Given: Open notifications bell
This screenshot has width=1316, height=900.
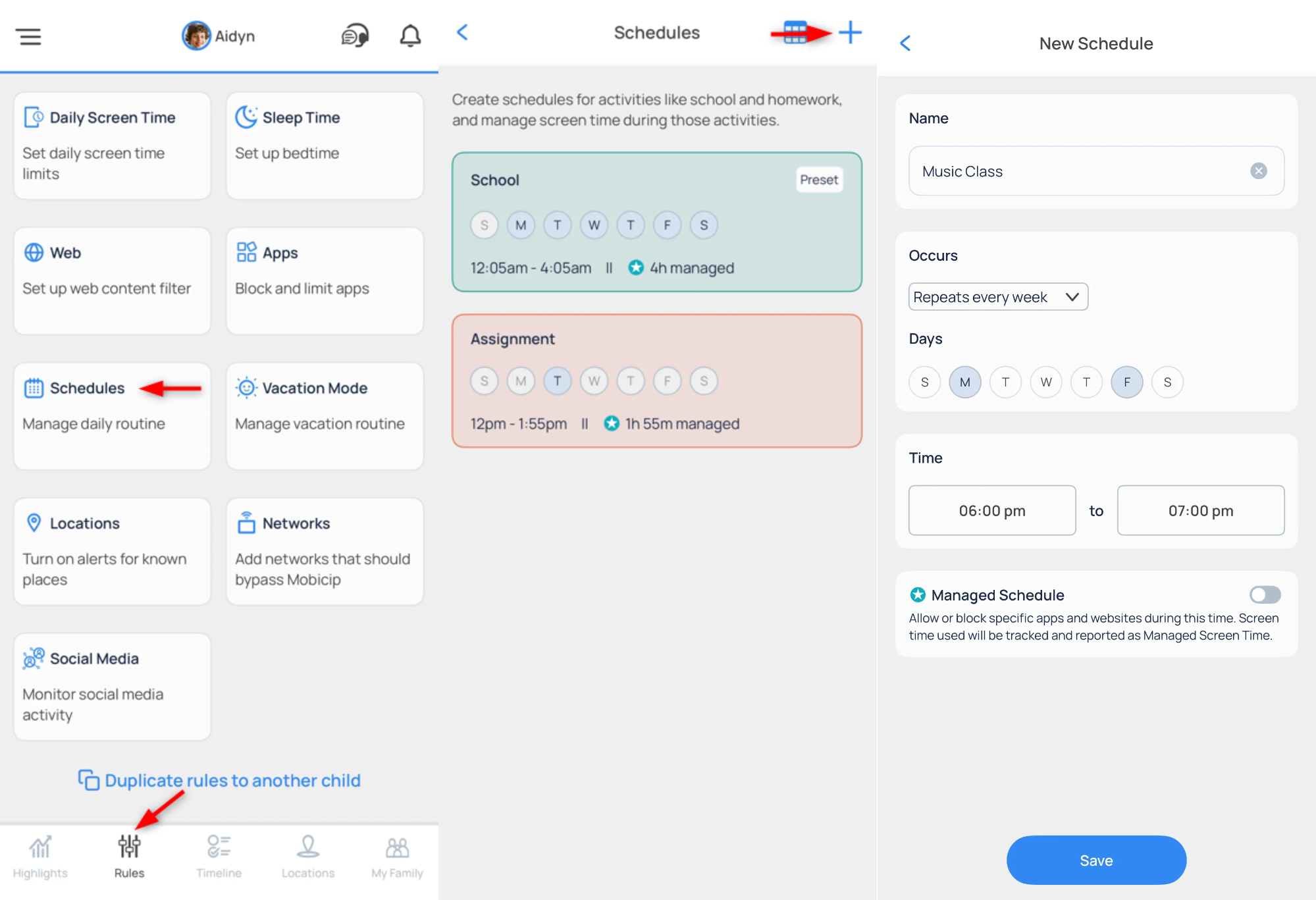Looking at the screenshot, I should (x=410, y=36).
